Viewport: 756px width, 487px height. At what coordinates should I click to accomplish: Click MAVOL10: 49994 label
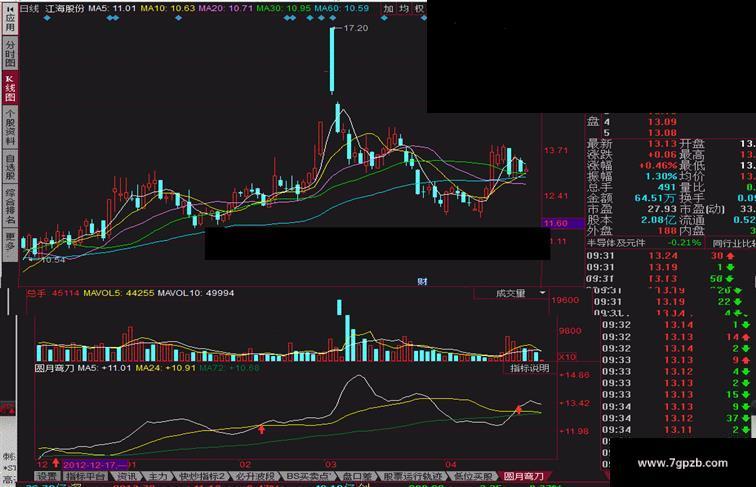(196, 293)
